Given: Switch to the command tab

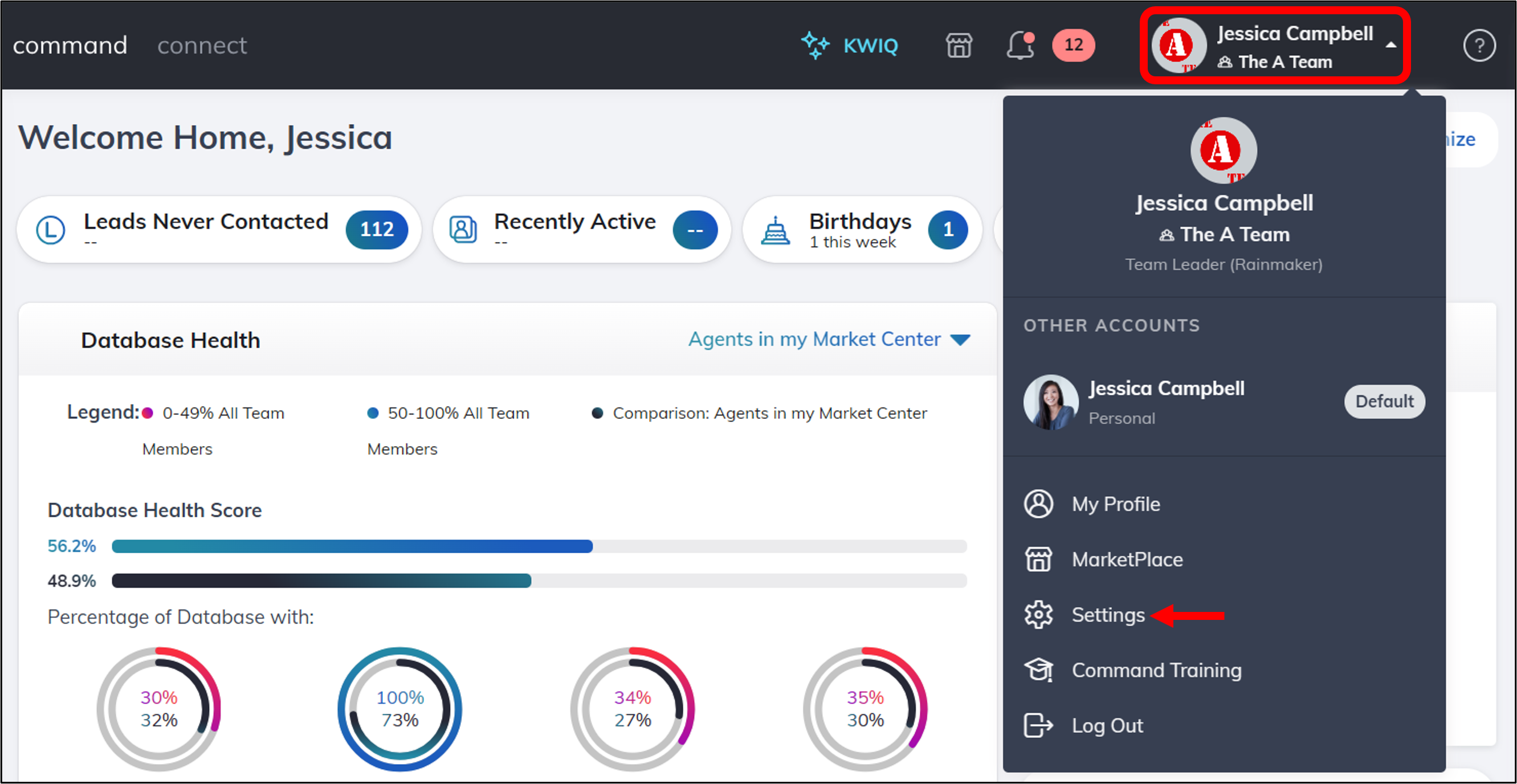Looking at the screenshot, I should 70,46.
